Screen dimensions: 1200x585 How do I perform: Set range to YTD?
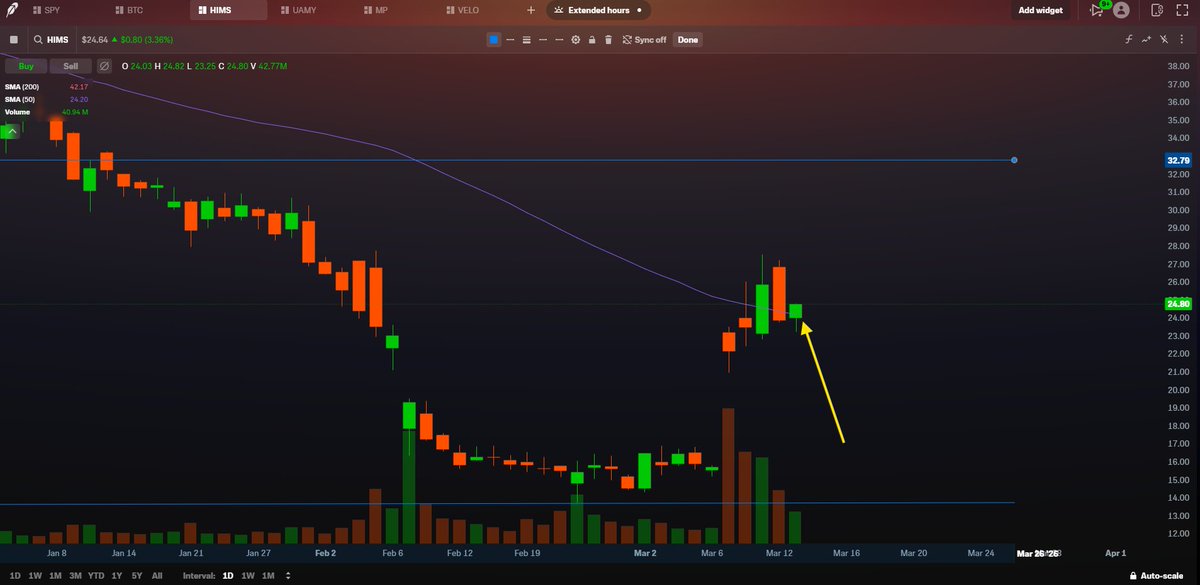click(97, 576)
